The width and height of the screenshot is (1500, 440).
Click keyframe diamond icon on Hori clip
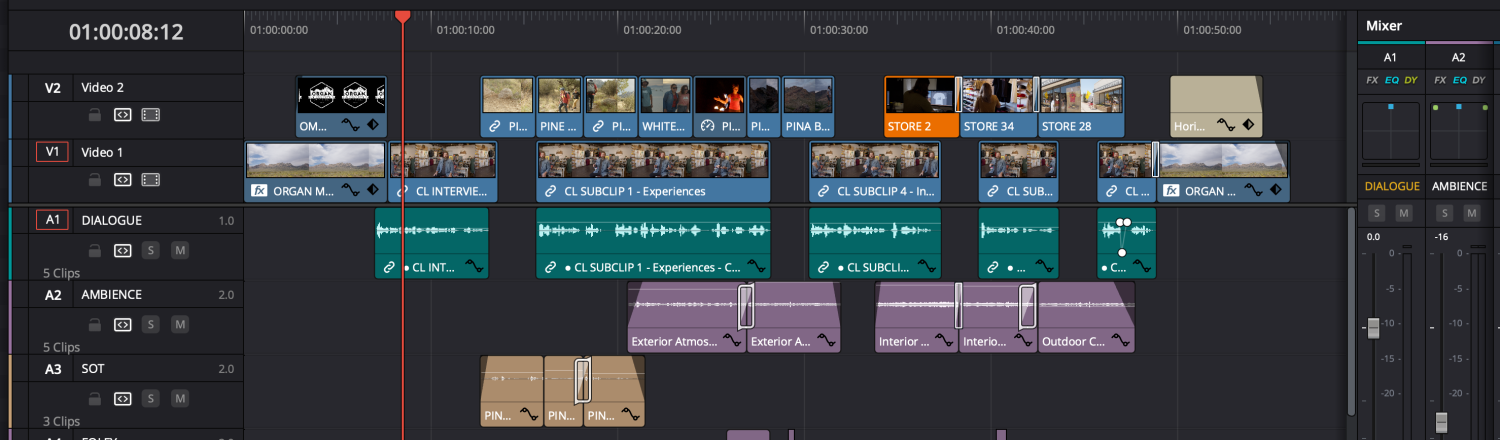click(1247, 126)
